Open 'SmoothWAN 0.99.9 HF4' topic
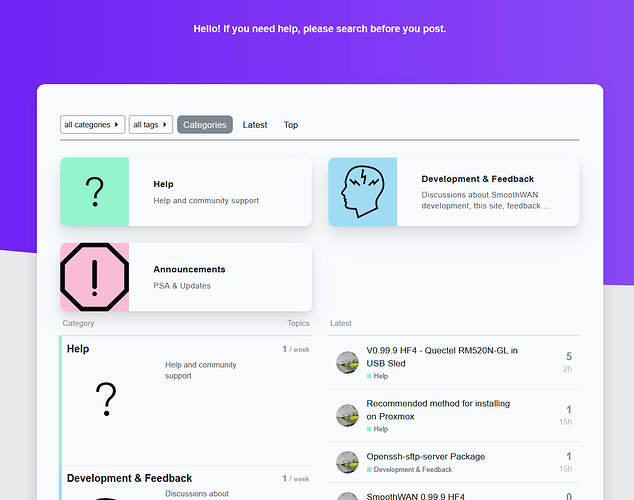 416,496
